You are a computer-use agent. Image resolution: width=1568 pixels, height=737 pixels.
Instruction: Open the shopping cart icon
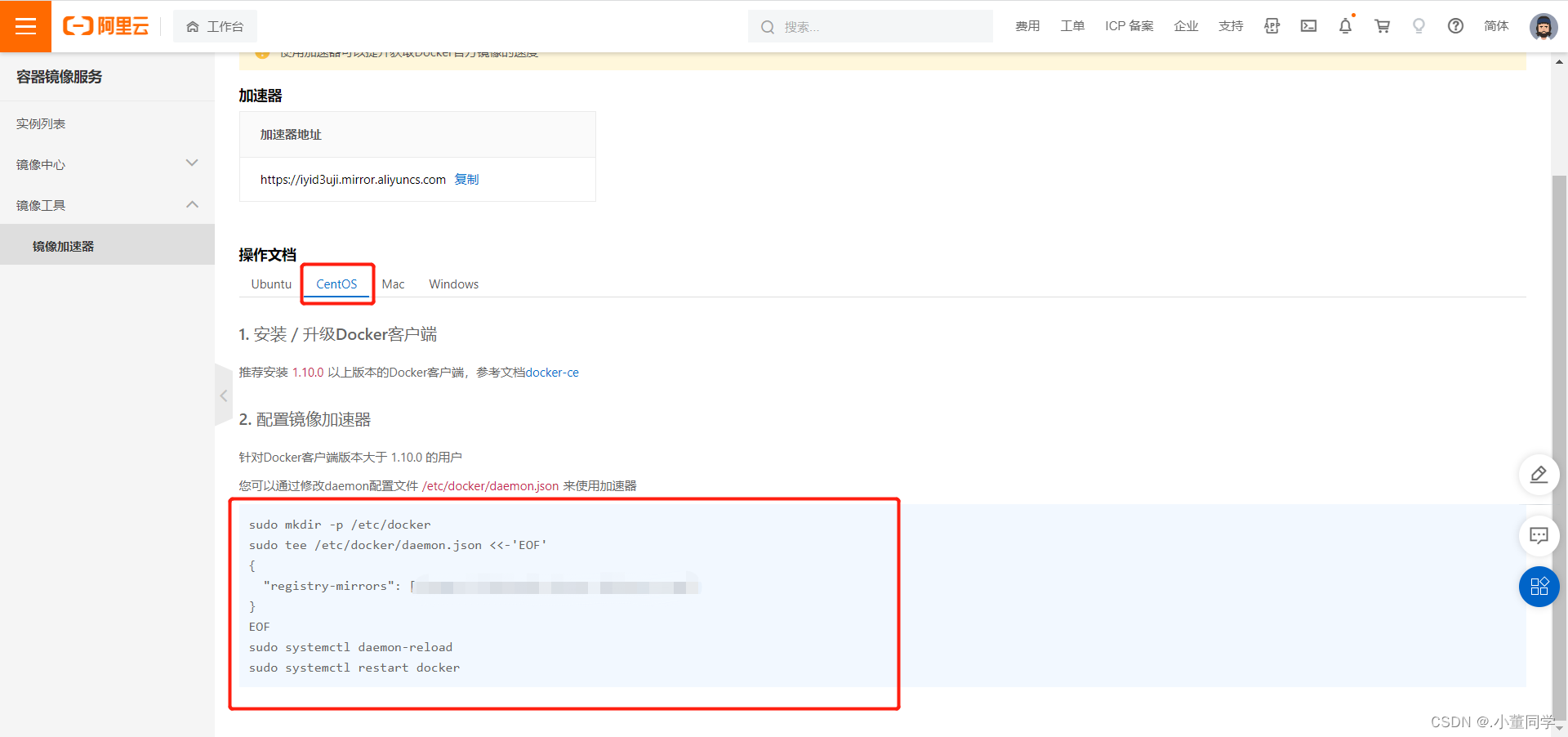1382,26
